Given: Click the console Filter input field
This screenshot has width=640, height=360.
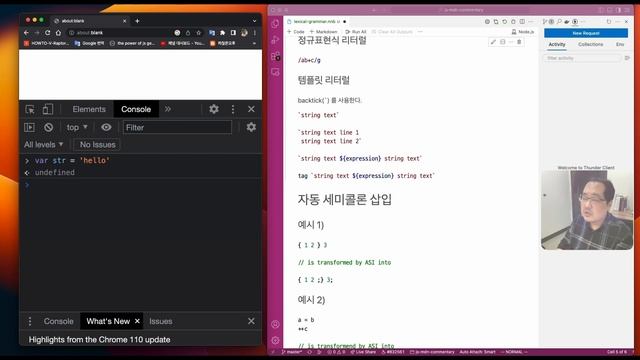Looking at the screenshot, I should coord(177,127).
